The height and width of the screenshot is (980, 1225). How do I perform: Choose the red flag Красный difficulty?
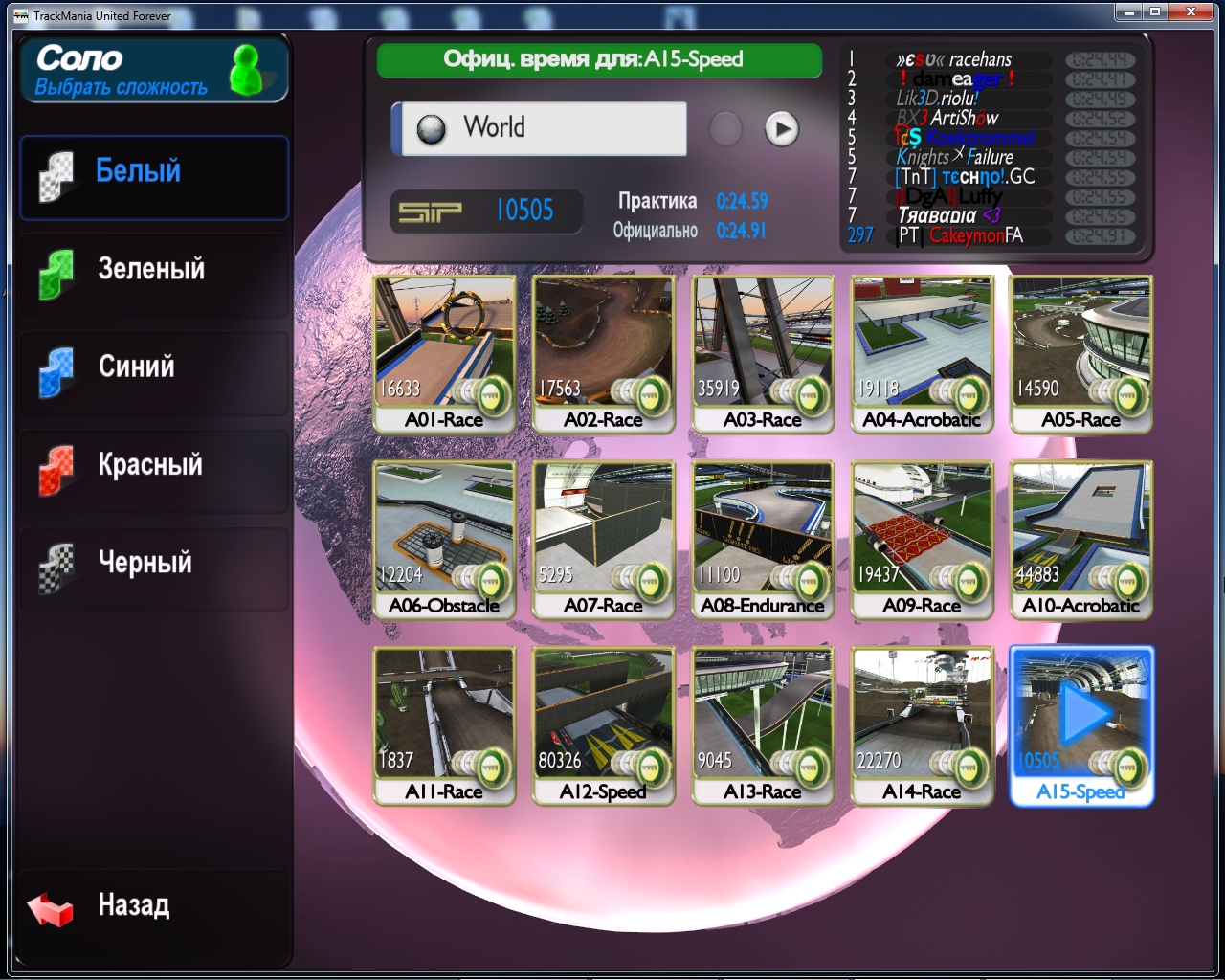[154, 466]
